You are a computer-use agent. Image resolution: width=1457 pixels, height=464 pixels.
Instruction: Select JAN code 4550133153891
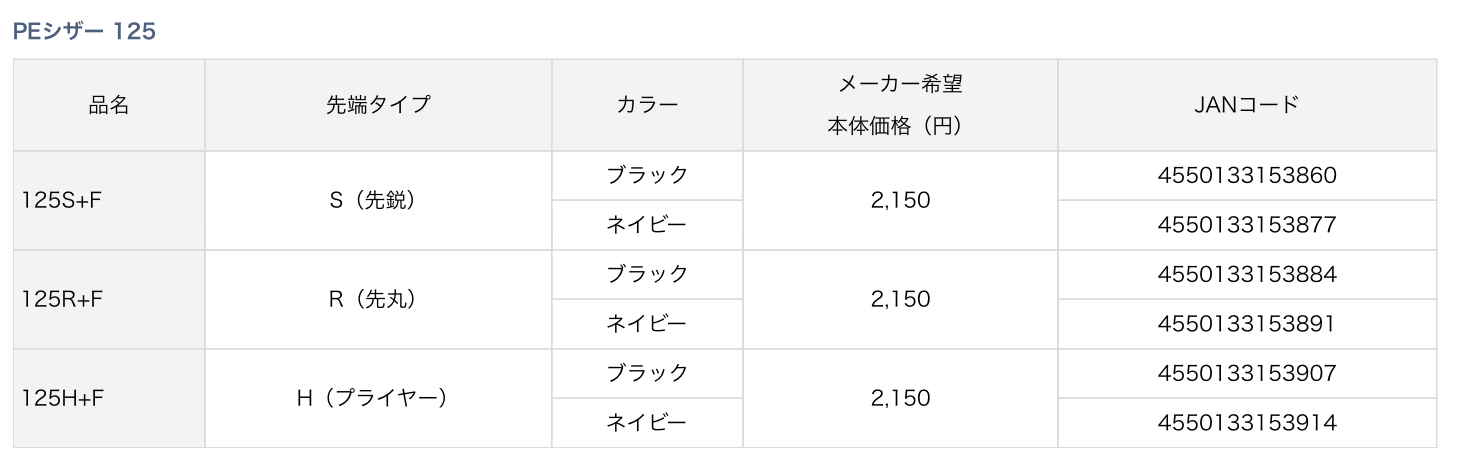[1246, 324]
